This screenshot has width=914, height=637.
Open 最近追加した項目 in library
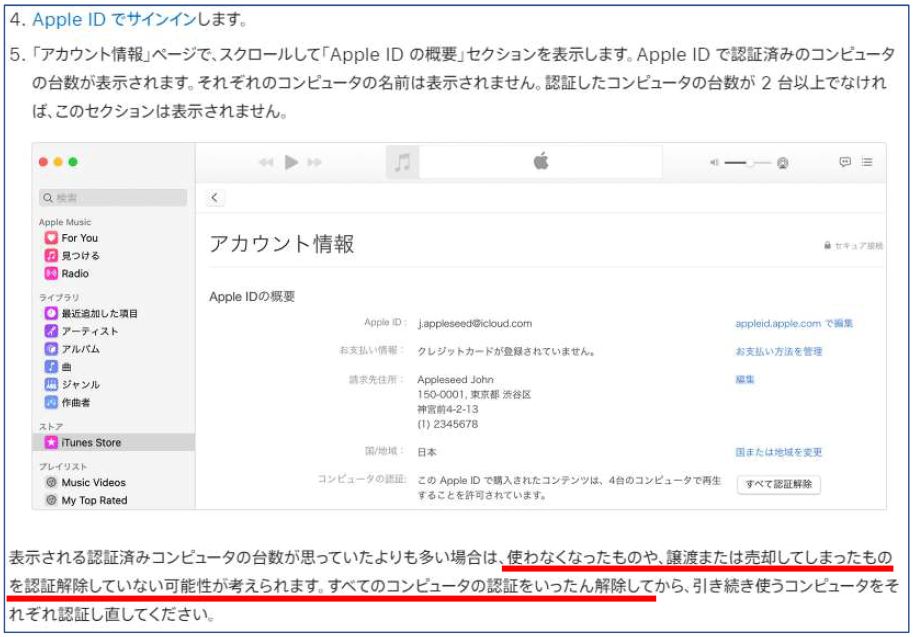[x=100, y=314]
